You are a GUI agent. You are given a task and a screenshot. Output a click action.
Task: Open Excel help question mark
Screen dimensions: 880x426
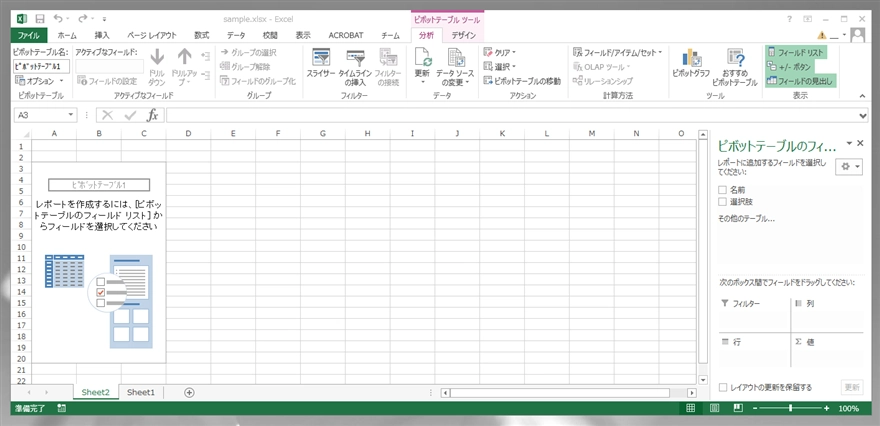[x=790, y=19]
